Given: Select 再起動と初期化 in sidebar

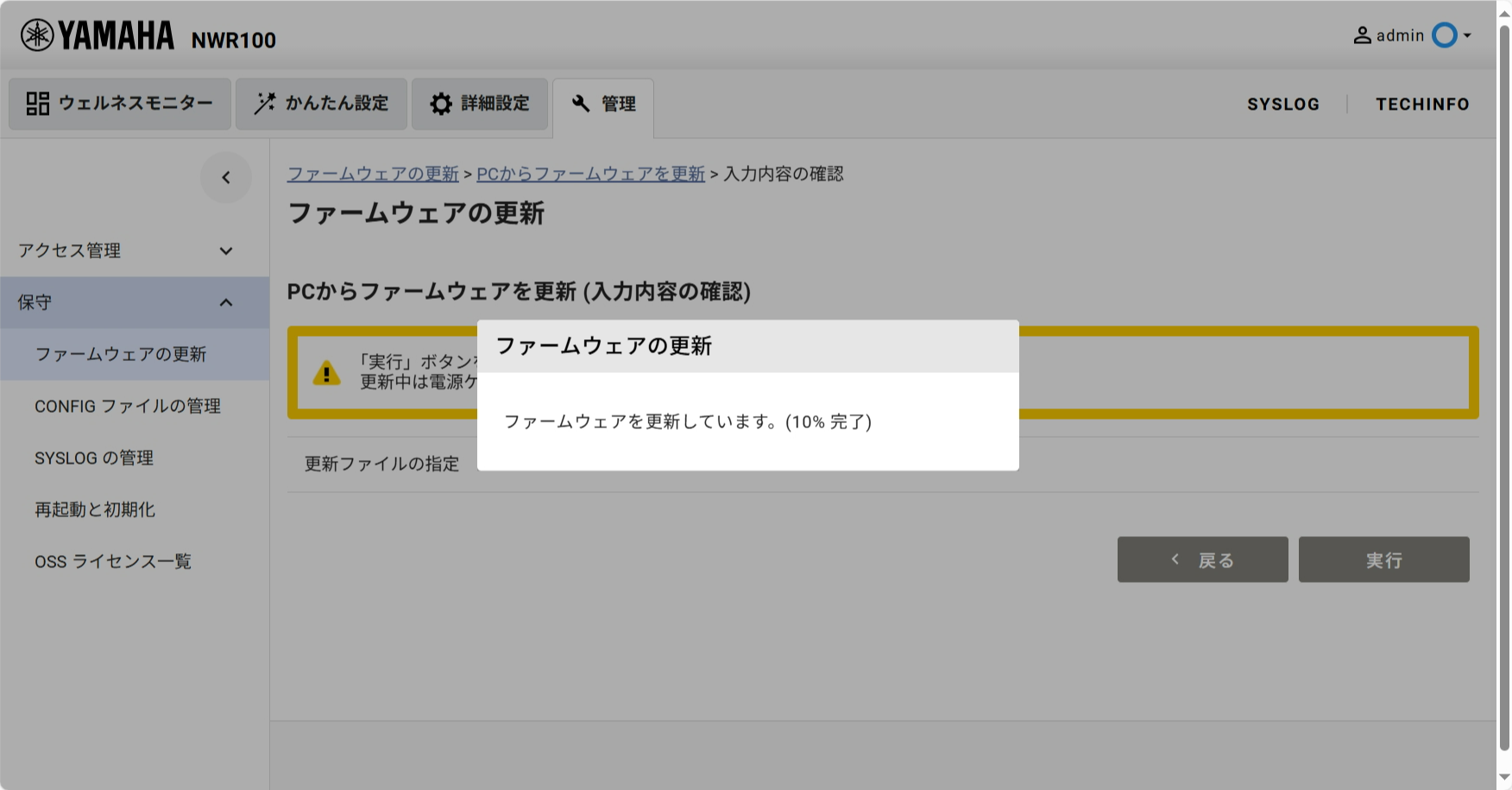Looking at the screenshot, I should (95, 510).
